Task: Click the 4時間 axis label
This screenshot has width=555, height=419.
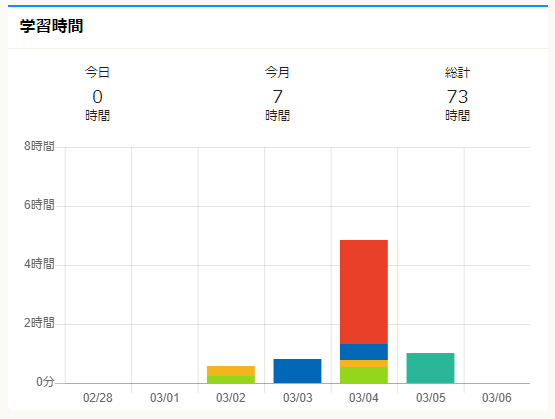Action: 39,264
